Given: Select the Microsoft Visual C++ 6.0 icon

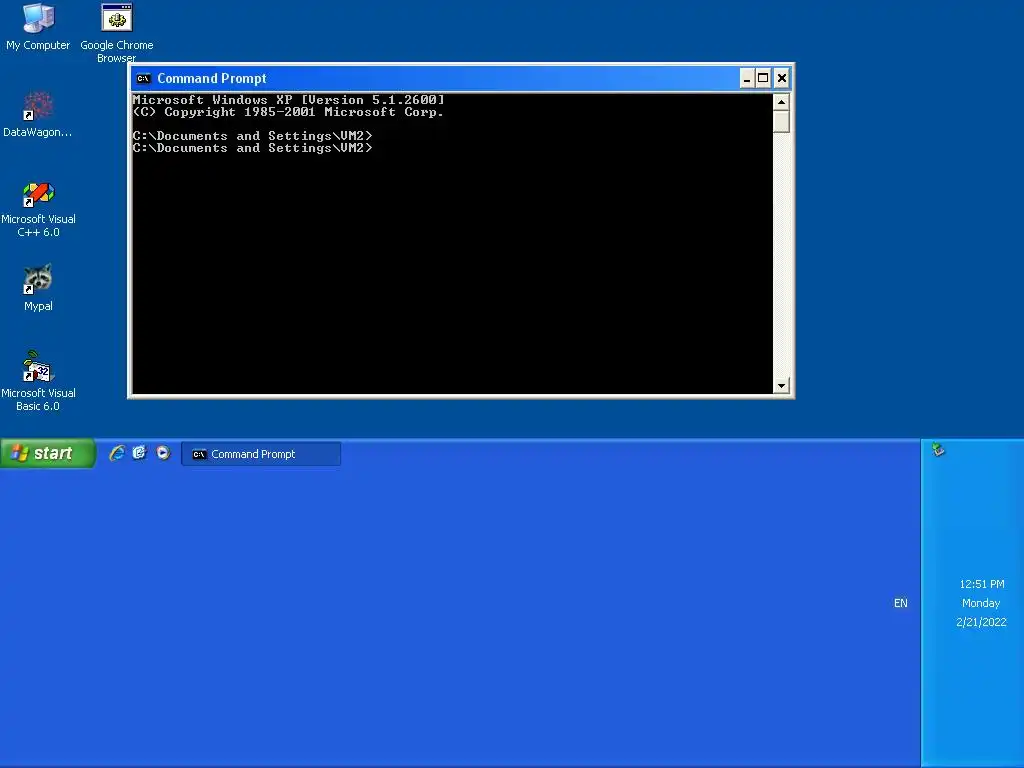Looking at the screenshot, I should click(38, 209).
